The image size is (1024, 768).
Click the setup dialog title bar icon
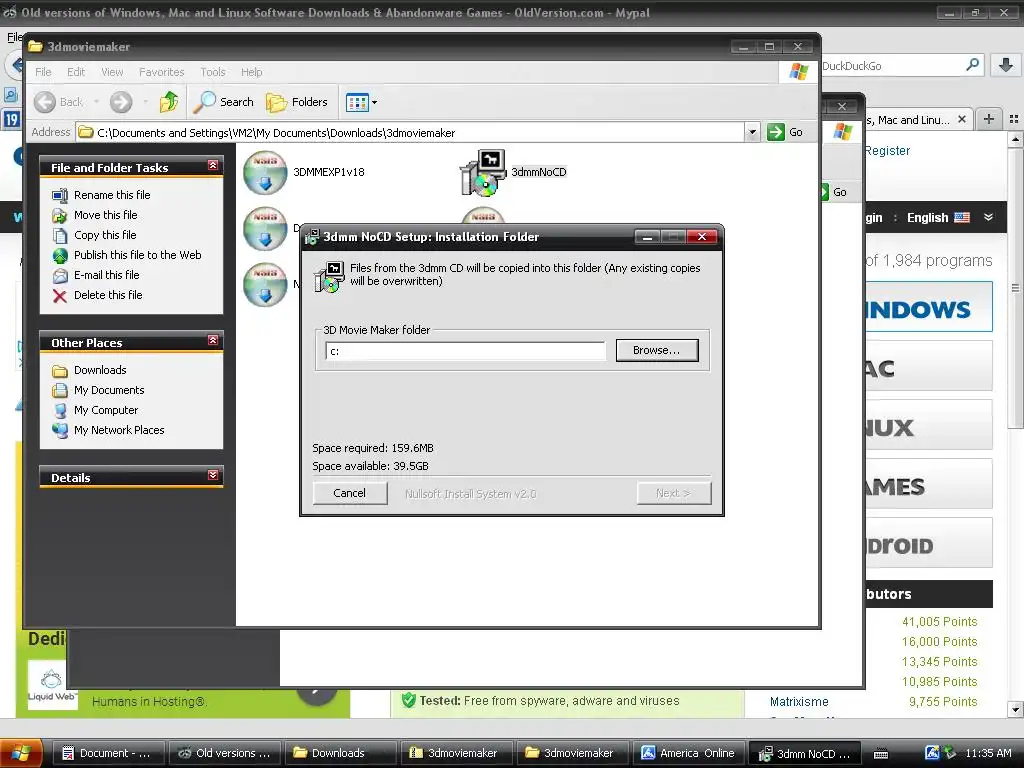pos(312,236)
